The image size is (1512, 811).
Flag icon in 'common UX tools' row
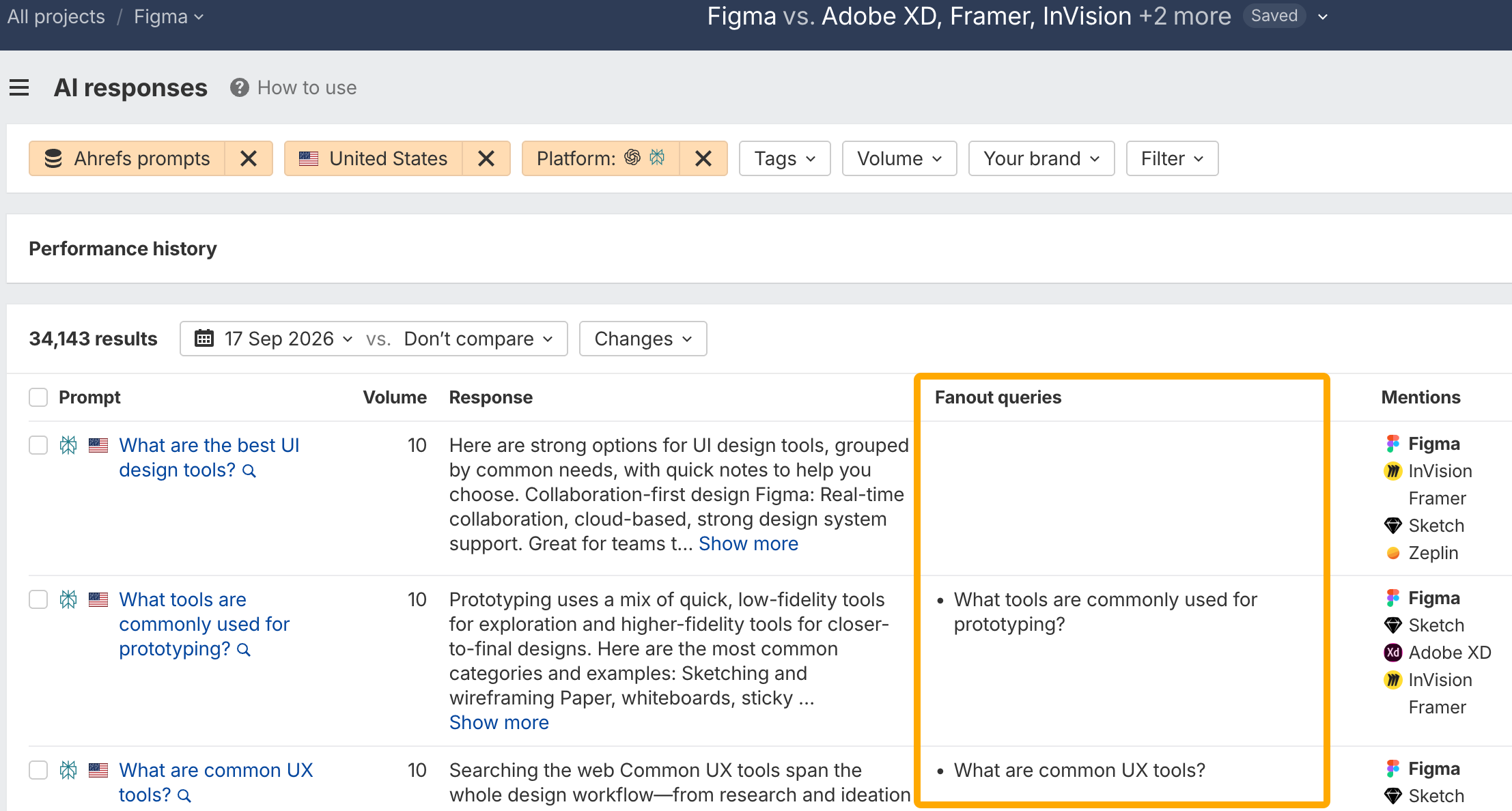click(98, 771)
